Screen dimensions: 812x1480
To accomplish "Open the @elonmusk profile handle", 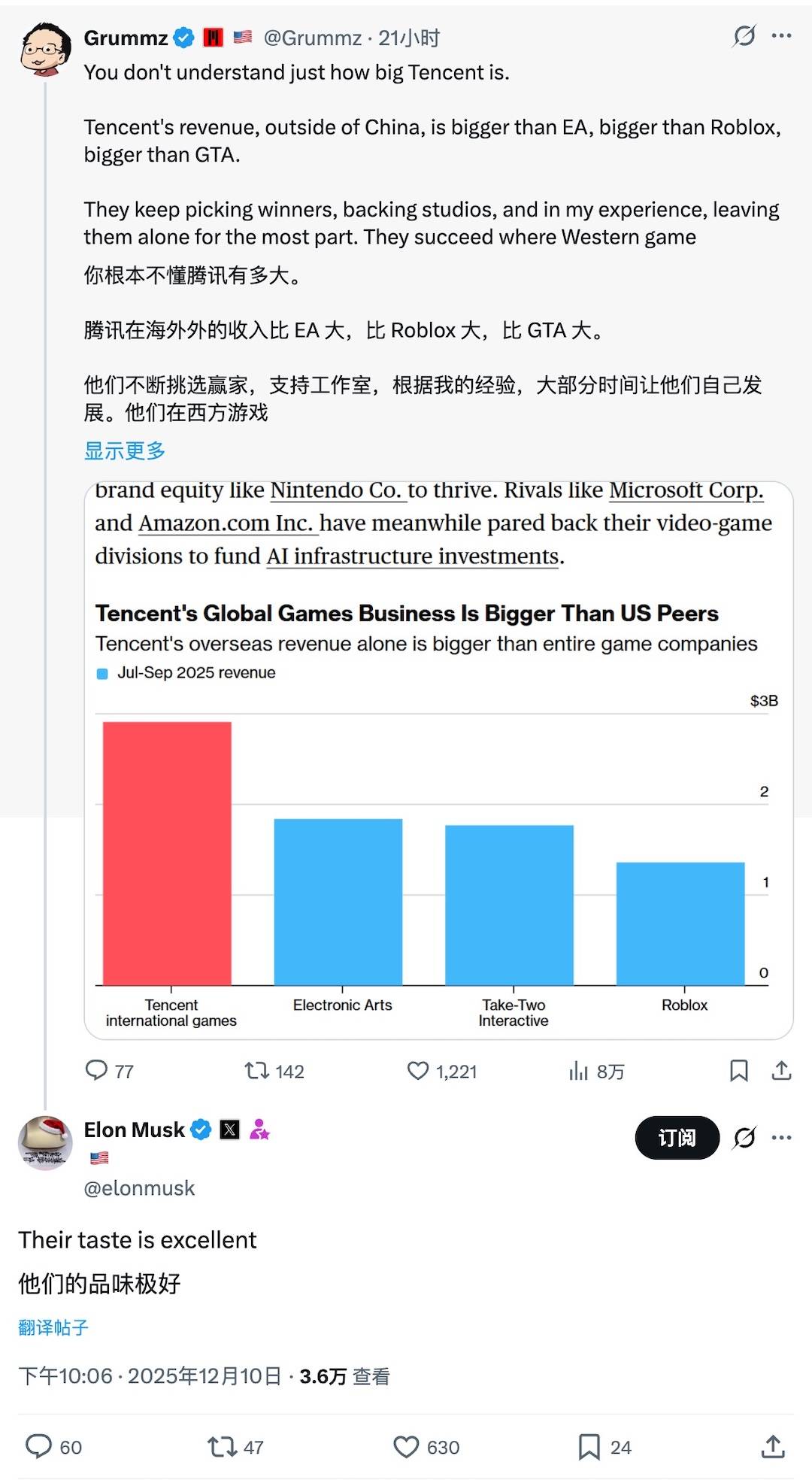I will point(139,1188).
